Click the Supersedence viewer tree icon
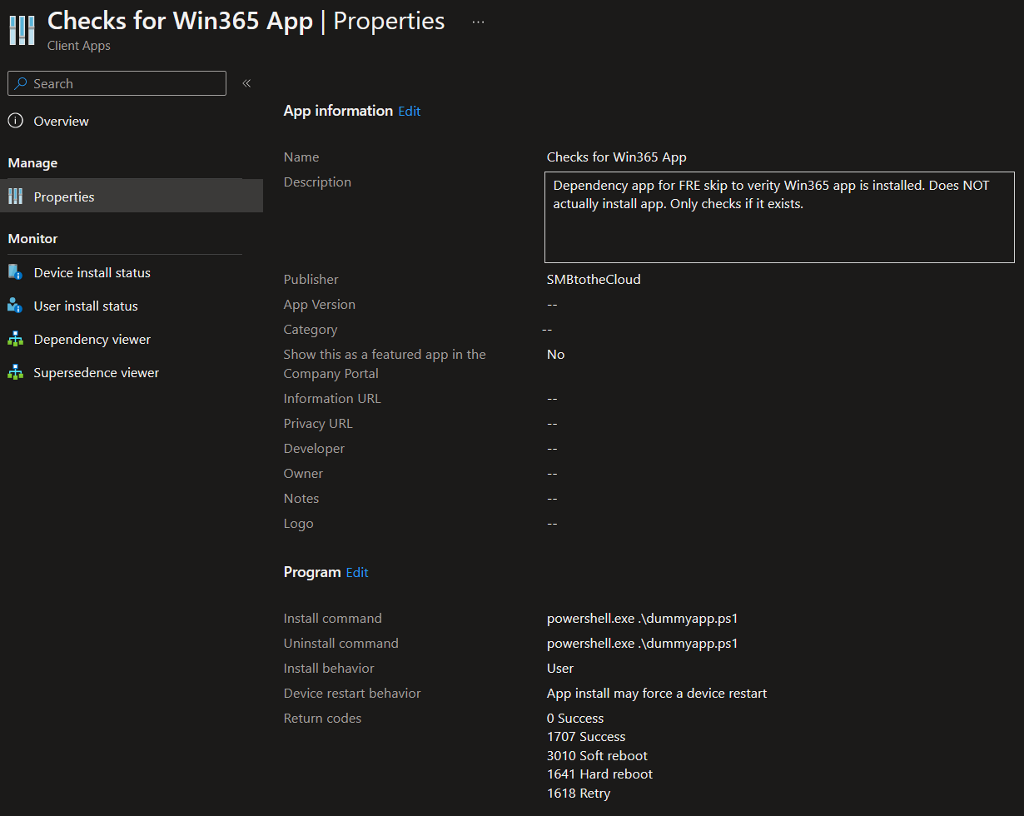 [x=15, y=373]
